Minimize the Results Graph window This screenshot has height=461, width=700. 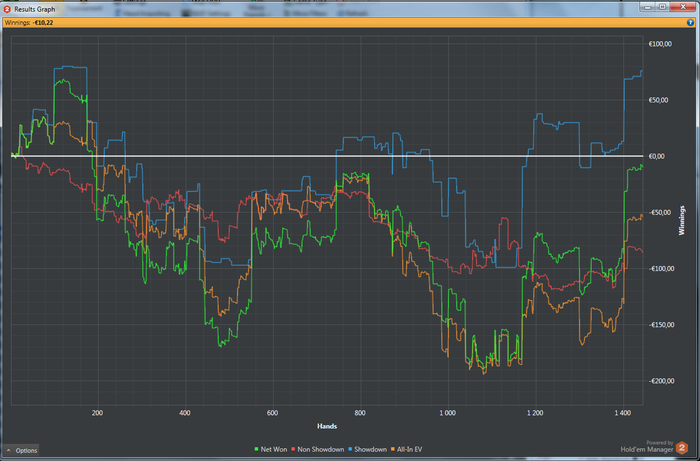[647, 7]
